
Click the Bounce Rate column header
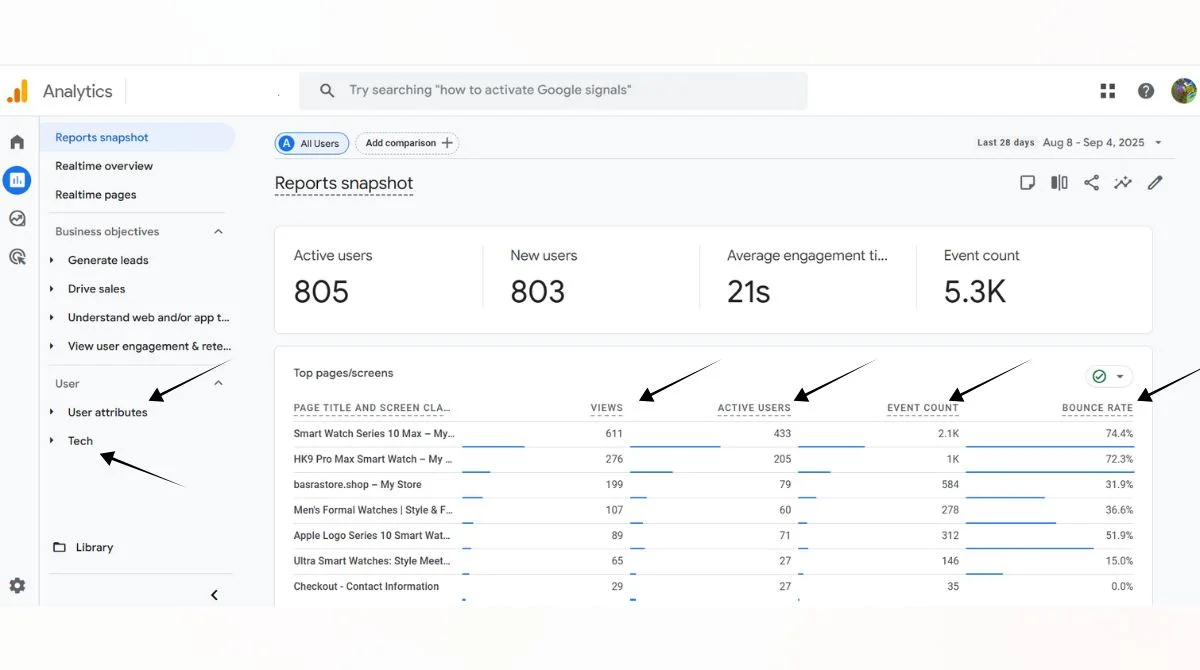(x=1097, y=408)
